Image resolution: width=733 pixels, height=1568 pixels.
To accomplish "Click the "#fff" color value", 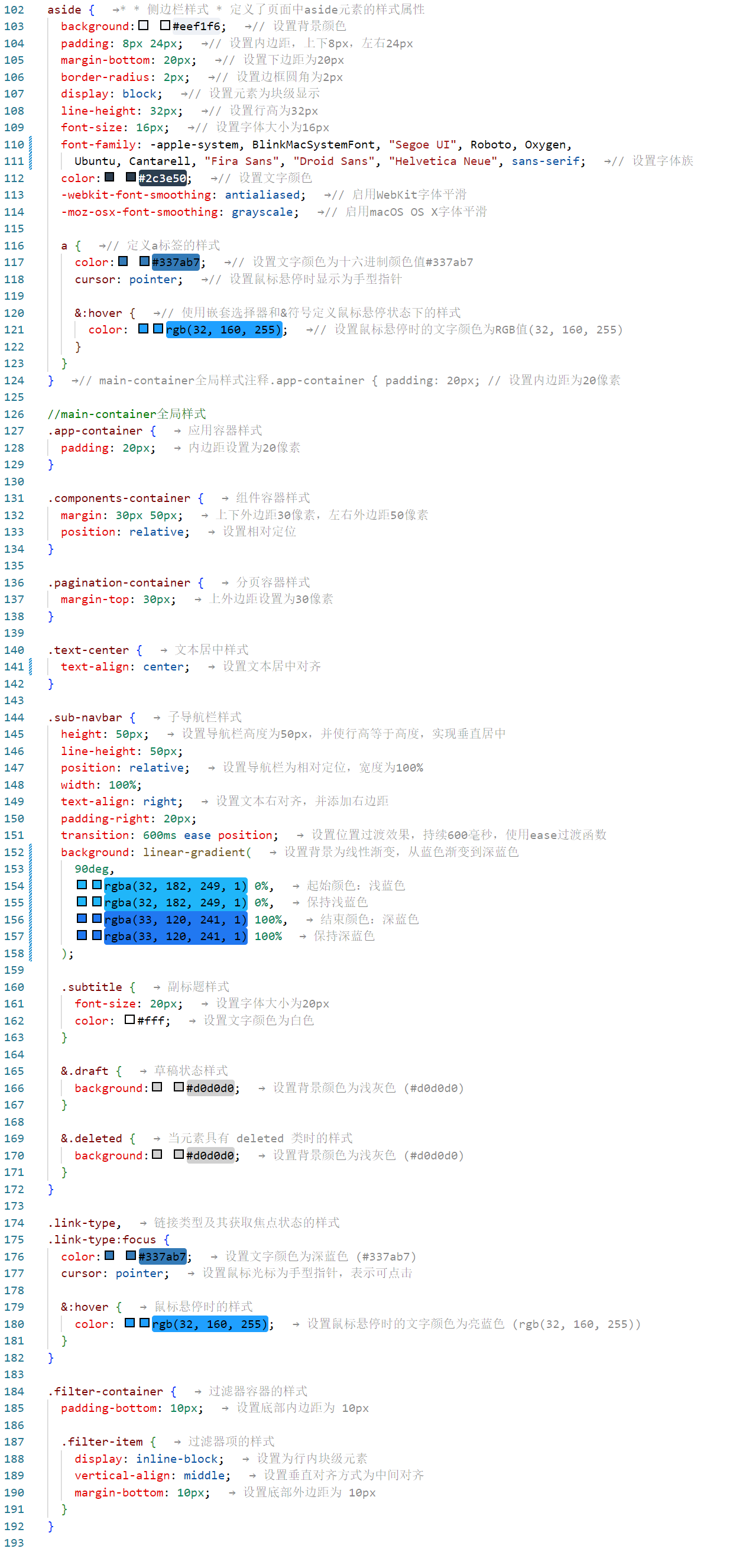I will [150, 1020].
